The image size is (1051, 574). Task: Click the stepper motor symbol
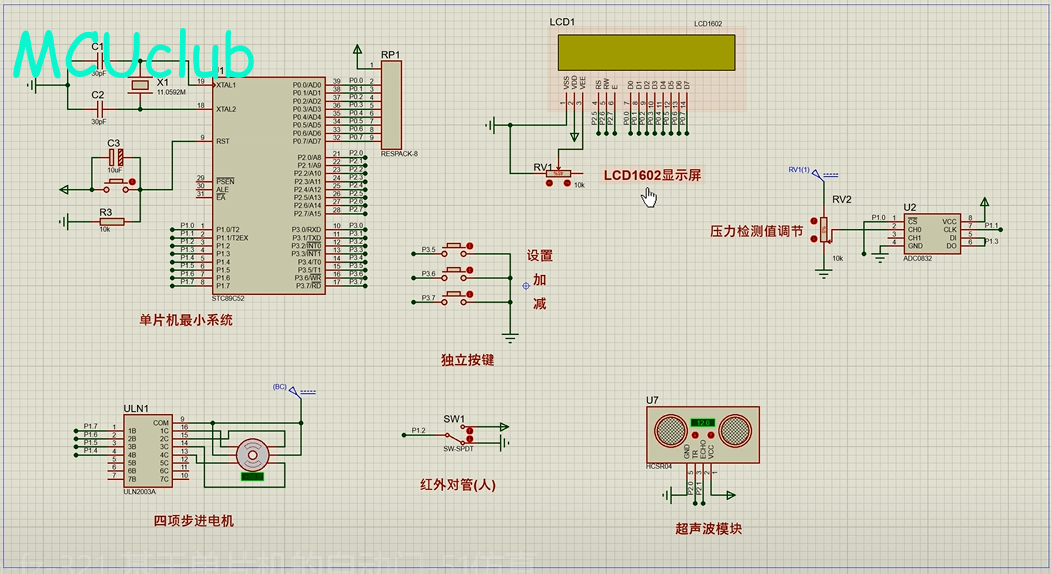[x=251, y=457]
